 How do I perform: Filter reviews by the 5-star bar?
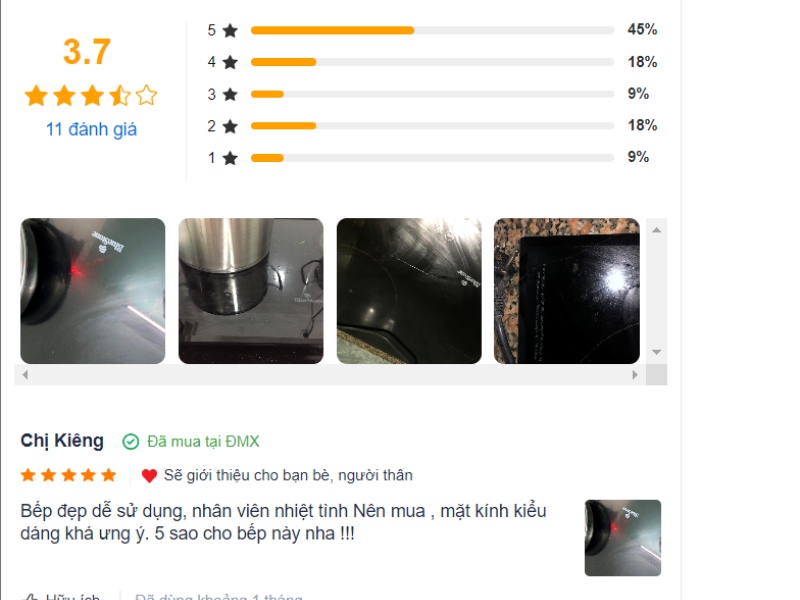(432, 30)
